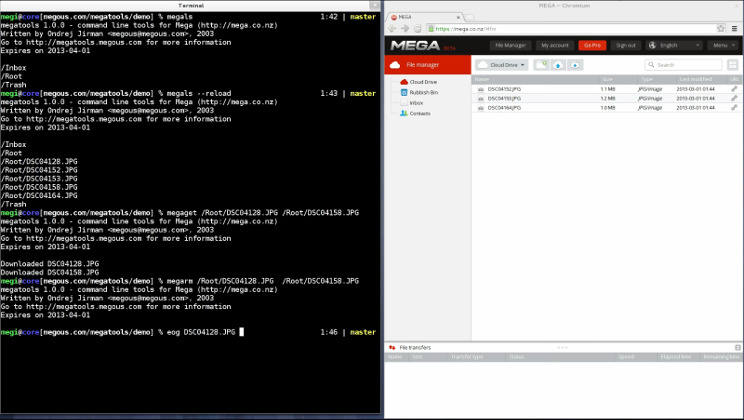The width and height of the screenshot is (744, 420).
Task: Open the English language dropdown
Action: [x=674, y=45]
